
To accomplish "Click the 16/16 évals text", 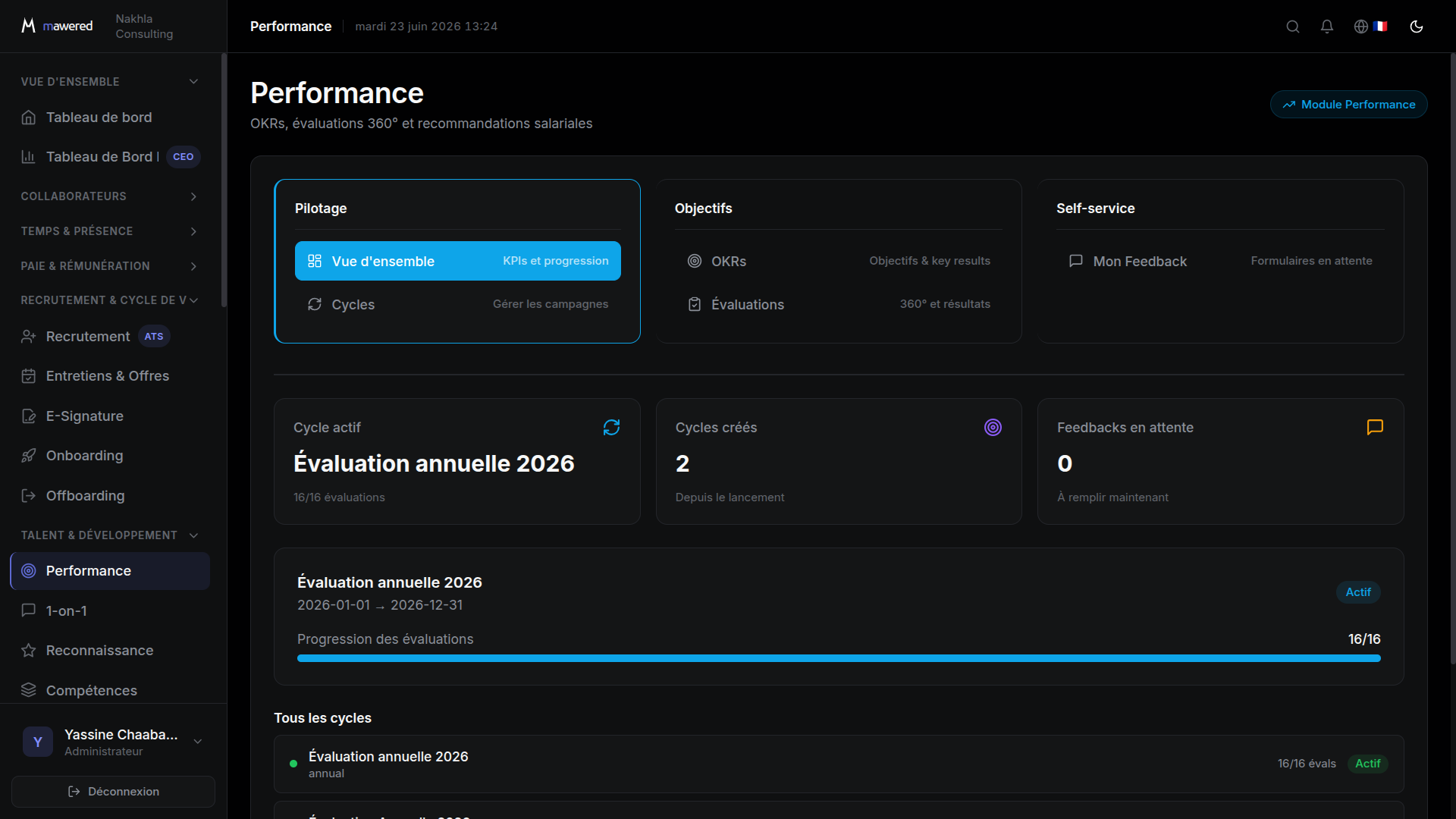I will pos(1307,764).
